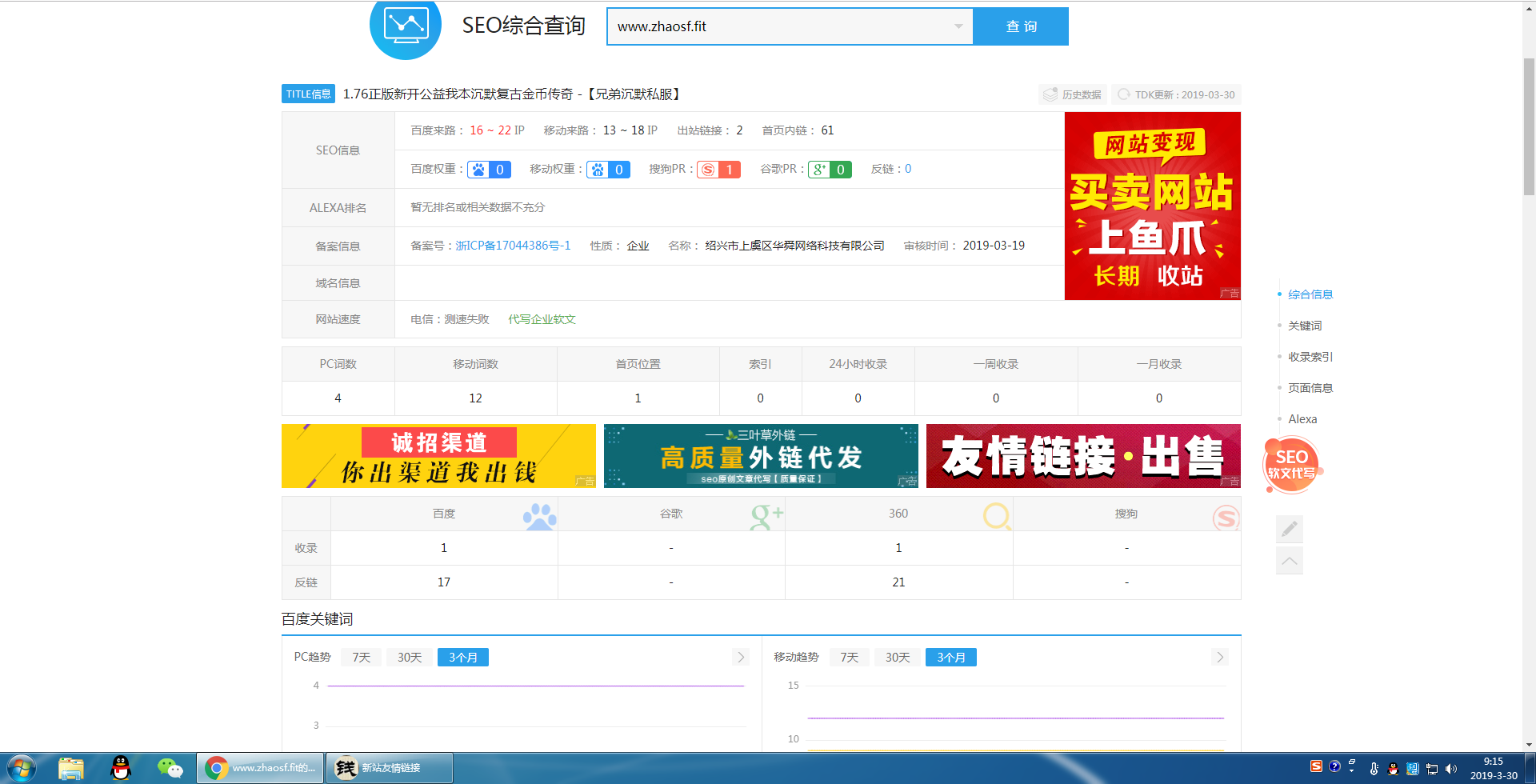Viewport: 1536px width, 784px height.
Task: Select 30天 in 移动趋势 range
Action: (x=897, y=658)
